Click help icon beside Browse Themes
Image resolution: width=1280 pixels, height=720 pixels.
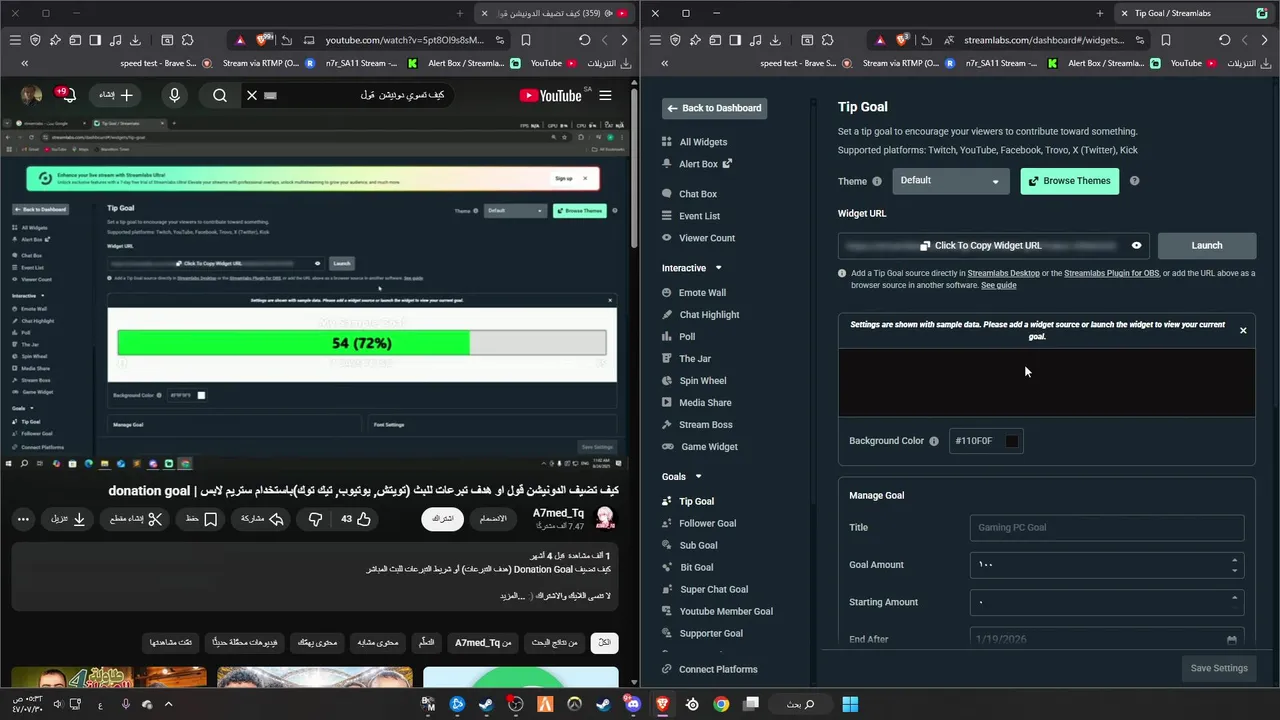tap(1134, 181)
